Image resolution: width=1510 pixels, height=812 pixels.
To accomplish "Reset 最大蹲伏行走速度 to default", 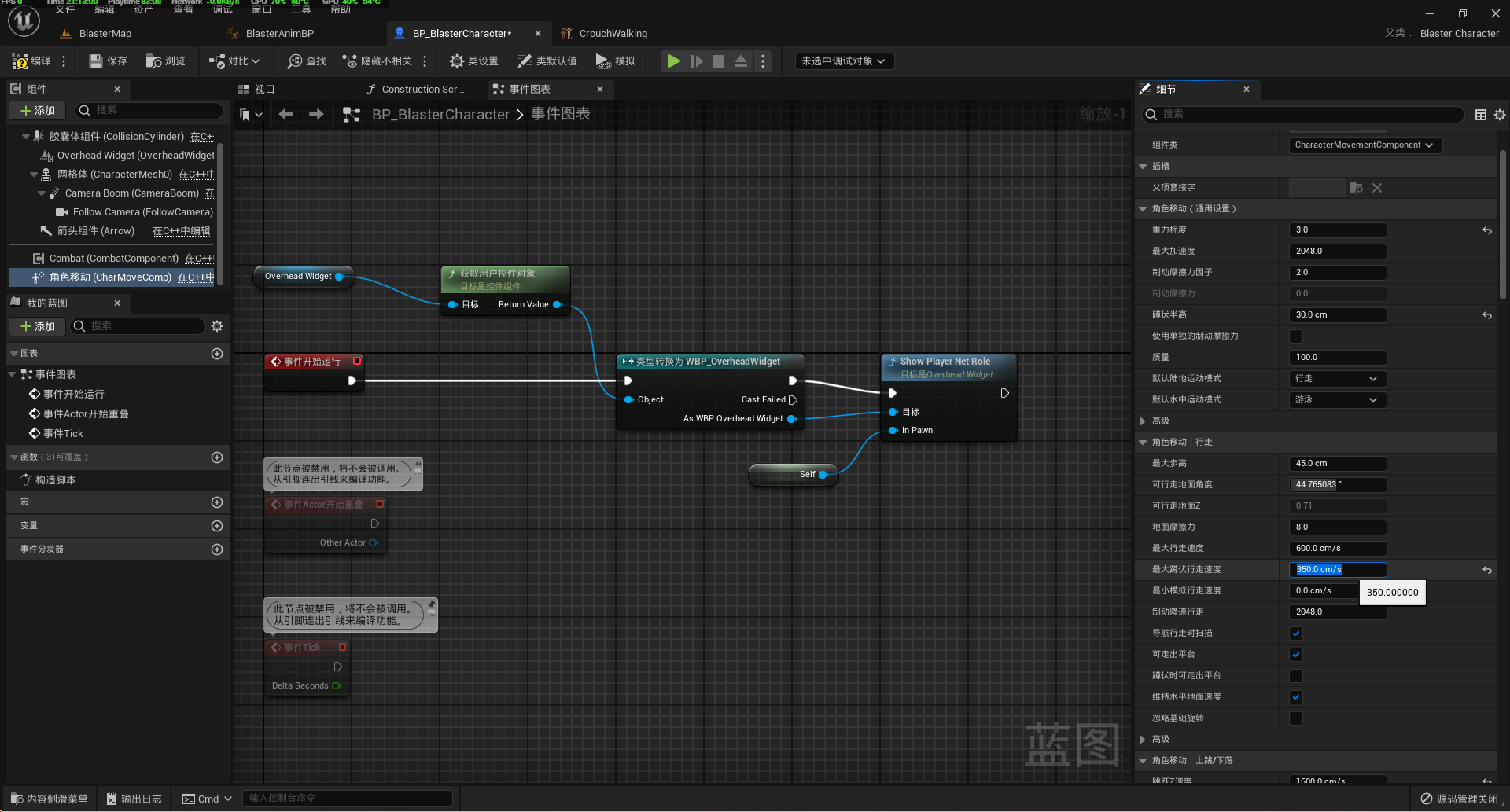I will point(1486,570).
